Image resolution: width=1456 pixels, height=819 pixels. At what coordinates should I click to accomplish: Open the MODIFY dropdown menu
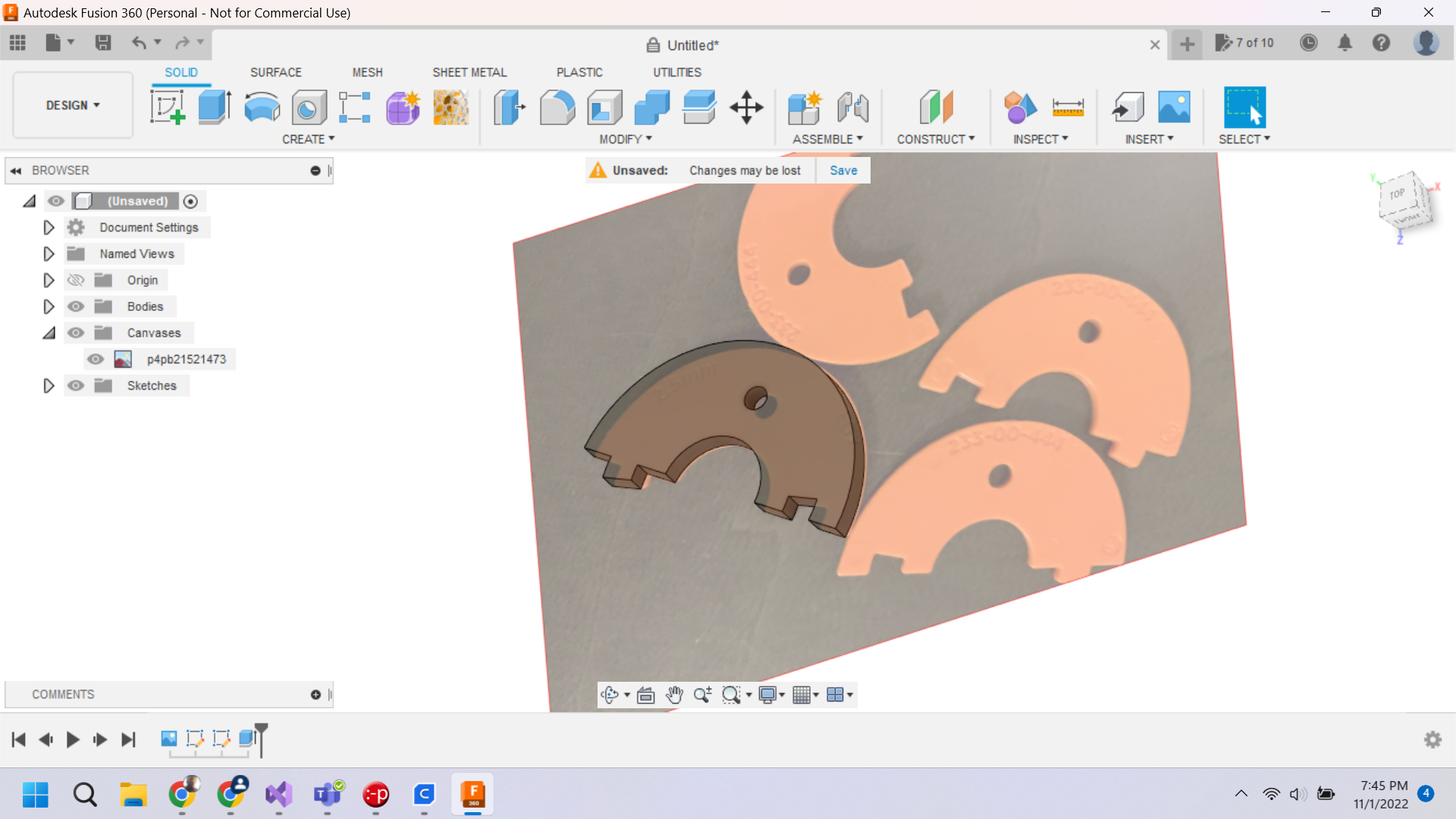click(626, 140)
